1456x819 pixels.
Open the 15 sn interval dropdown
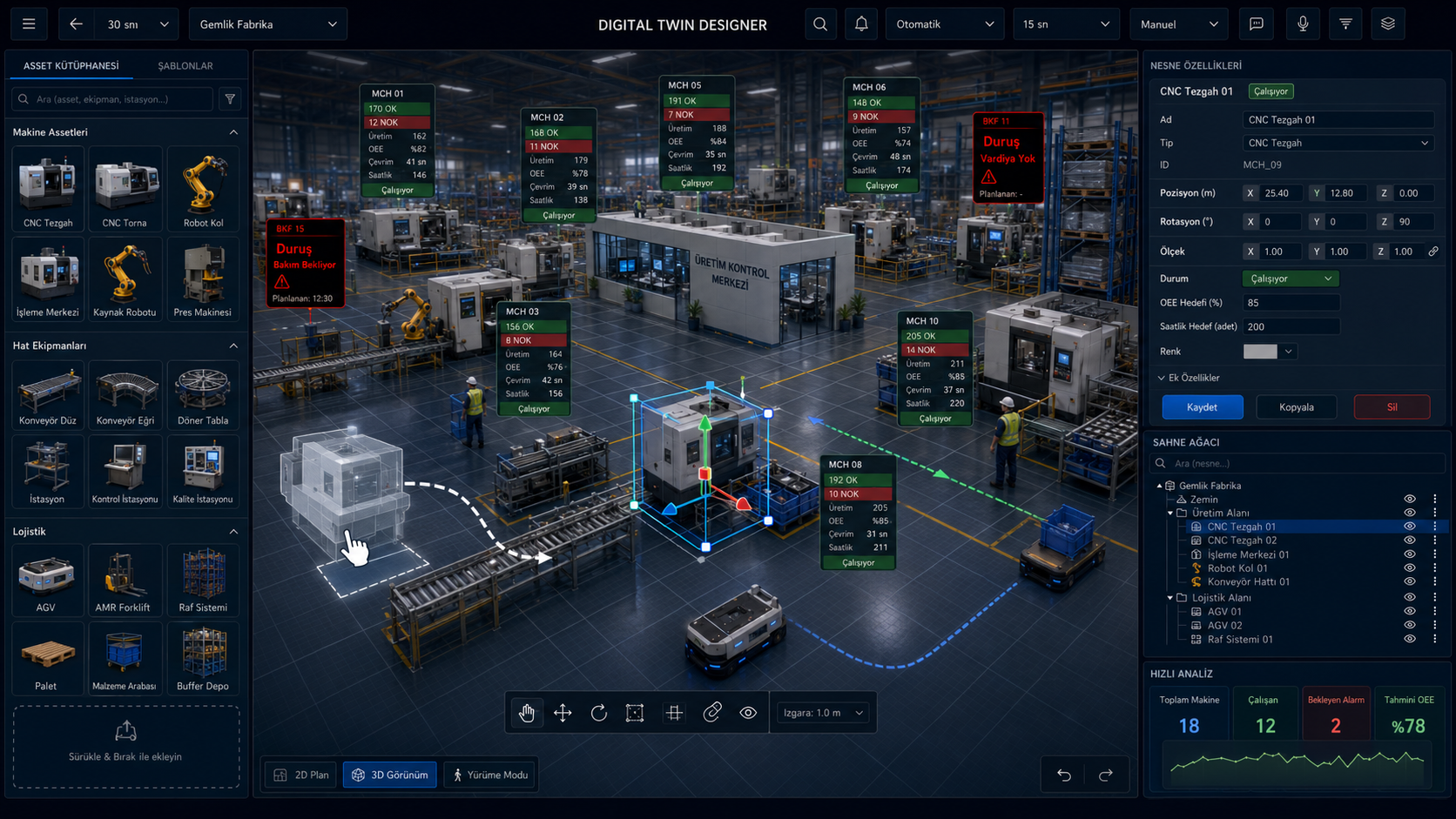point(1066,24)
